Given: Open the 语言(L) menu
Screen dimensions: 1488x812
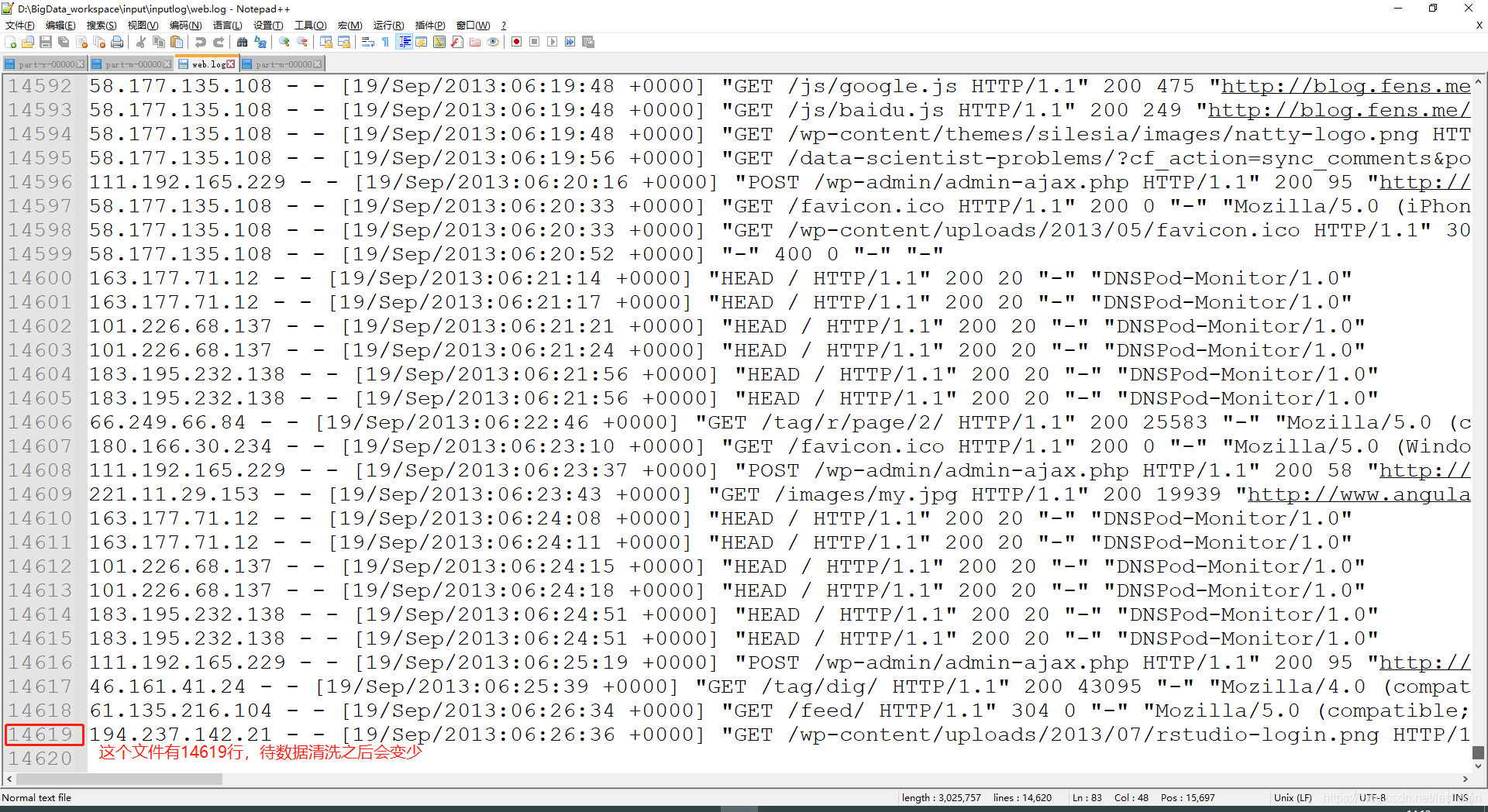Looking at the screenshot, I should coord(228,26).
